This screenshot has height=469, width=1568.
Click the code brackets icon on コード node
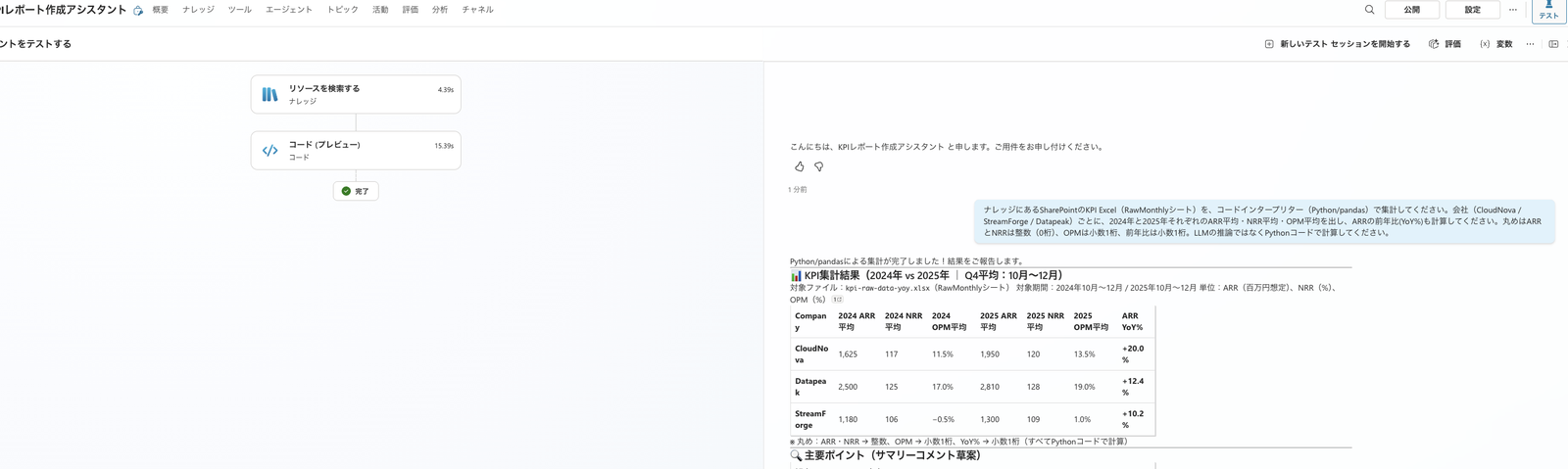pyautogui.click(x=269, y=151)
